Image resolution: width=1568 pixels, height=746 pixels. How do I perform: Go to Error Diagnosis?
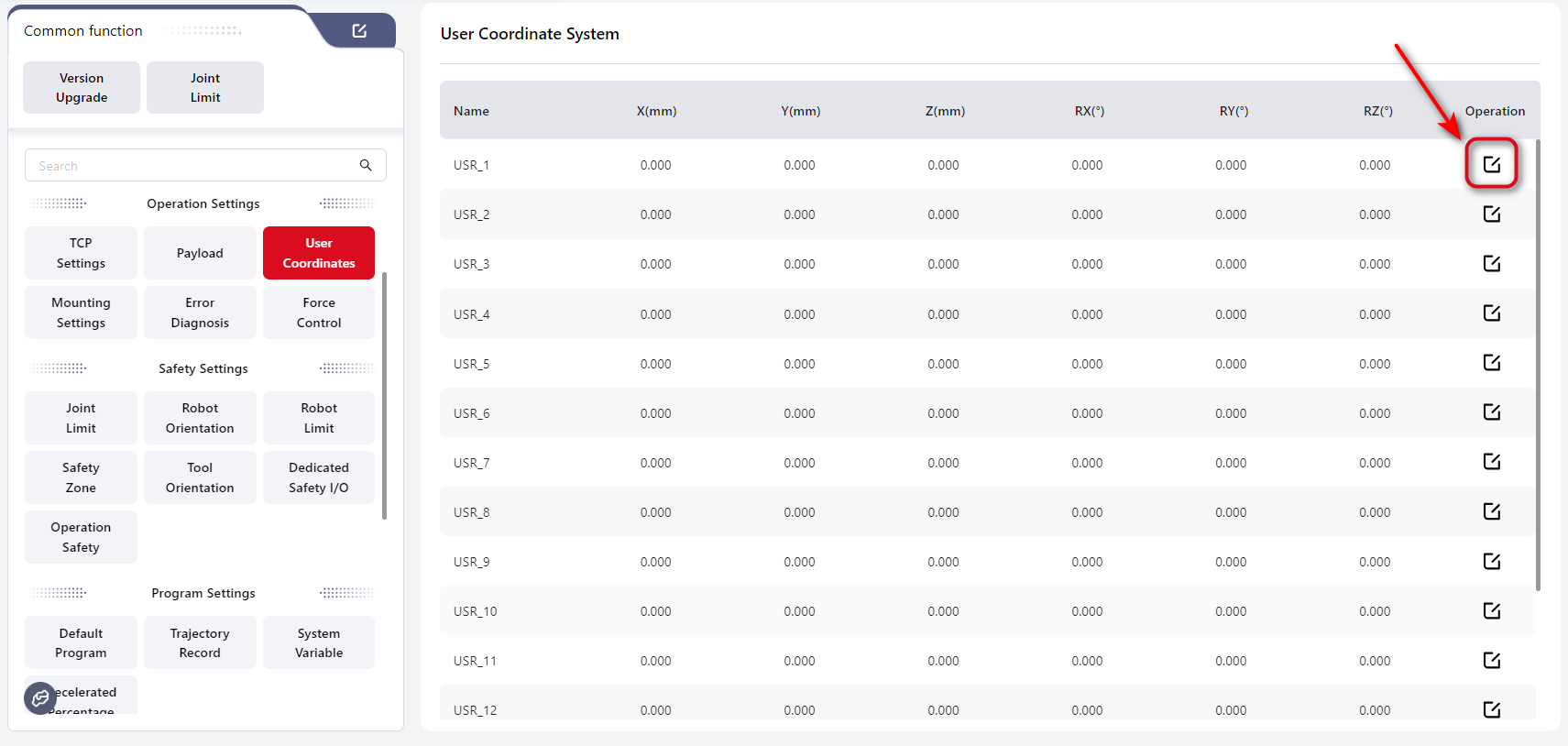200,313
